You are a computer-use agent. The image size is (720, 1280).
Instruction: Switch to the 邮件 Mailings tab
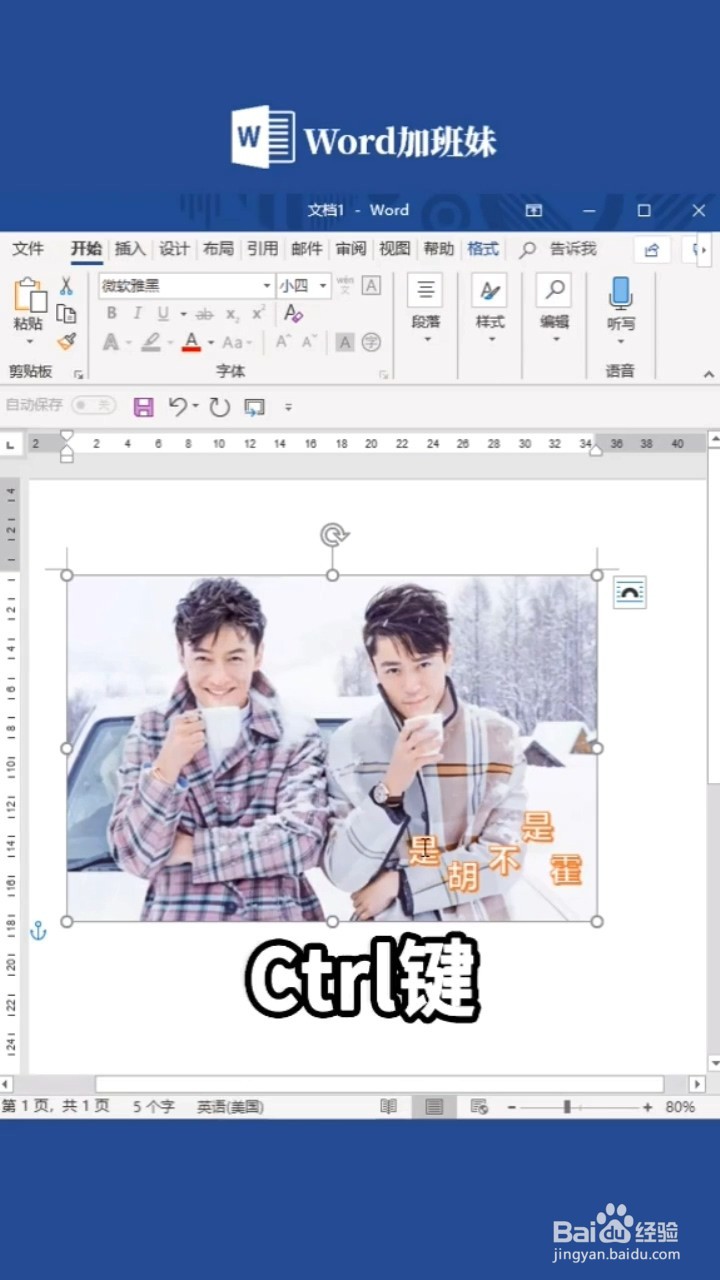pos(306,249)
